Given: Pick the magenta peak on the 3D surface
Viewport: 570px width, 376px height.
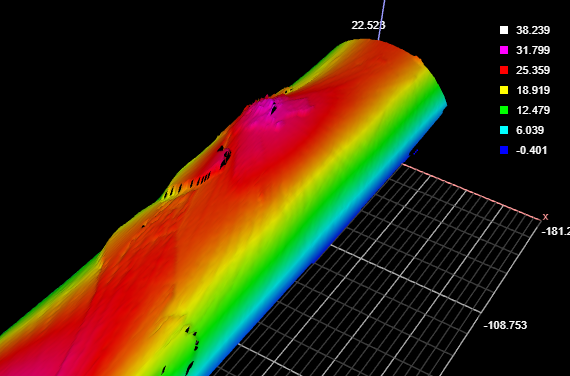Looking at the screenshot, I should [267, 108].
